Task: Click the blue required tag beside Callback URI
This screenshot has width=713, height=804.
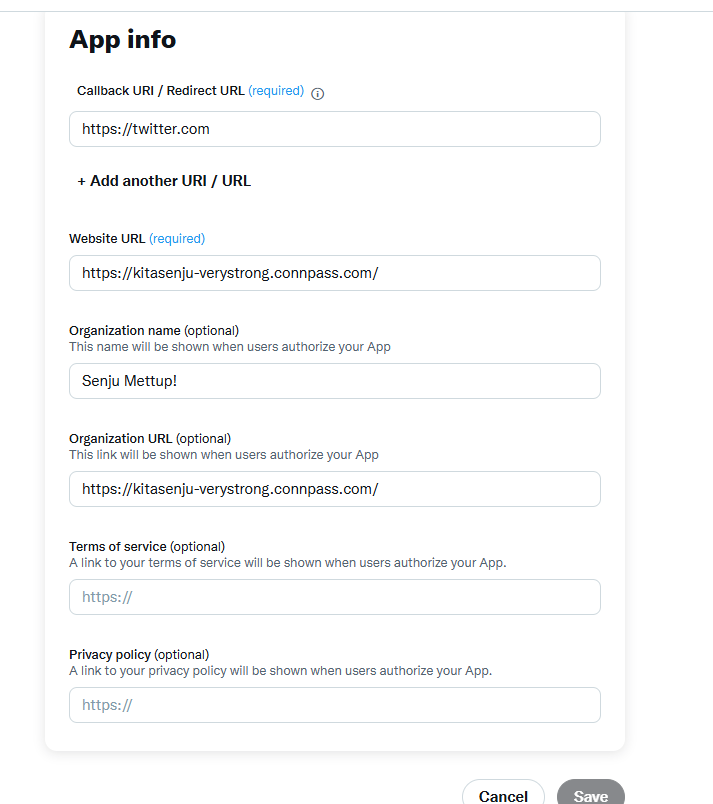Action: tap(276, 91)
